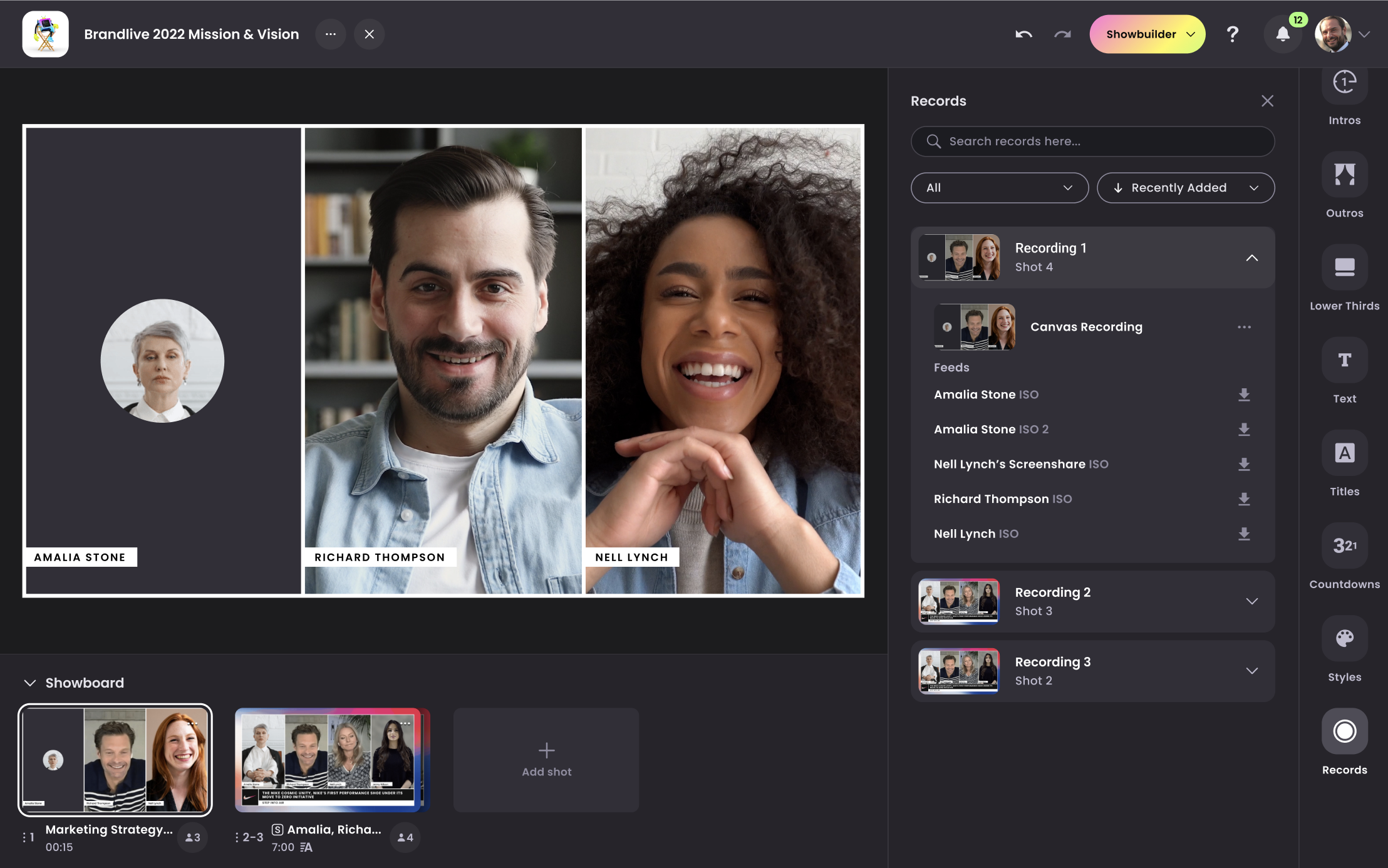
Task: Open the Outros panel icon
Action: click(x=1344, y=174)
